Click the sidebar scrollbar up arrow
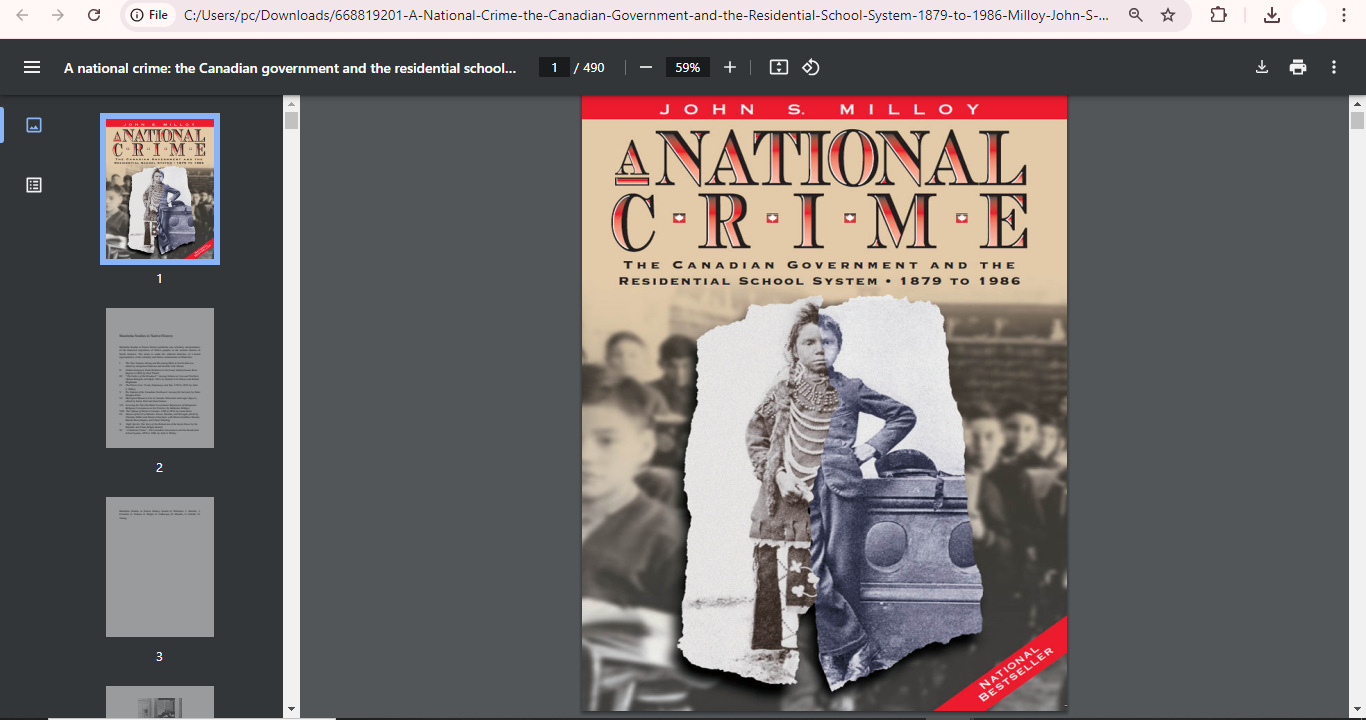1366x720 pixels. 291,103
